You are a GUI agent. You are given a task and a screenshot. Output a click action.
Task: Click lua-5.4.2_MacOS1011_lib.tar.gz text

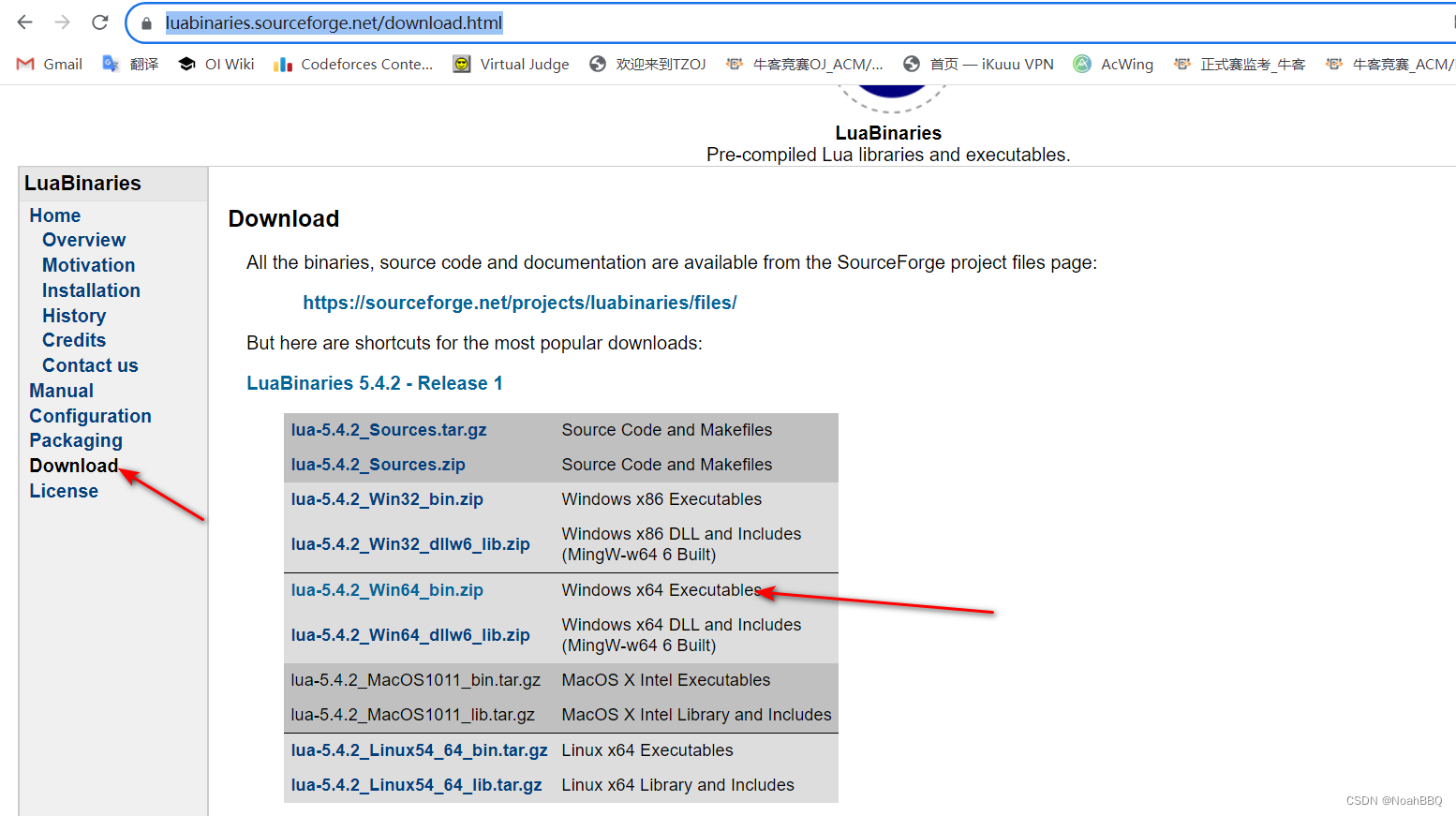pyautogui.click(x=413, y=715)
